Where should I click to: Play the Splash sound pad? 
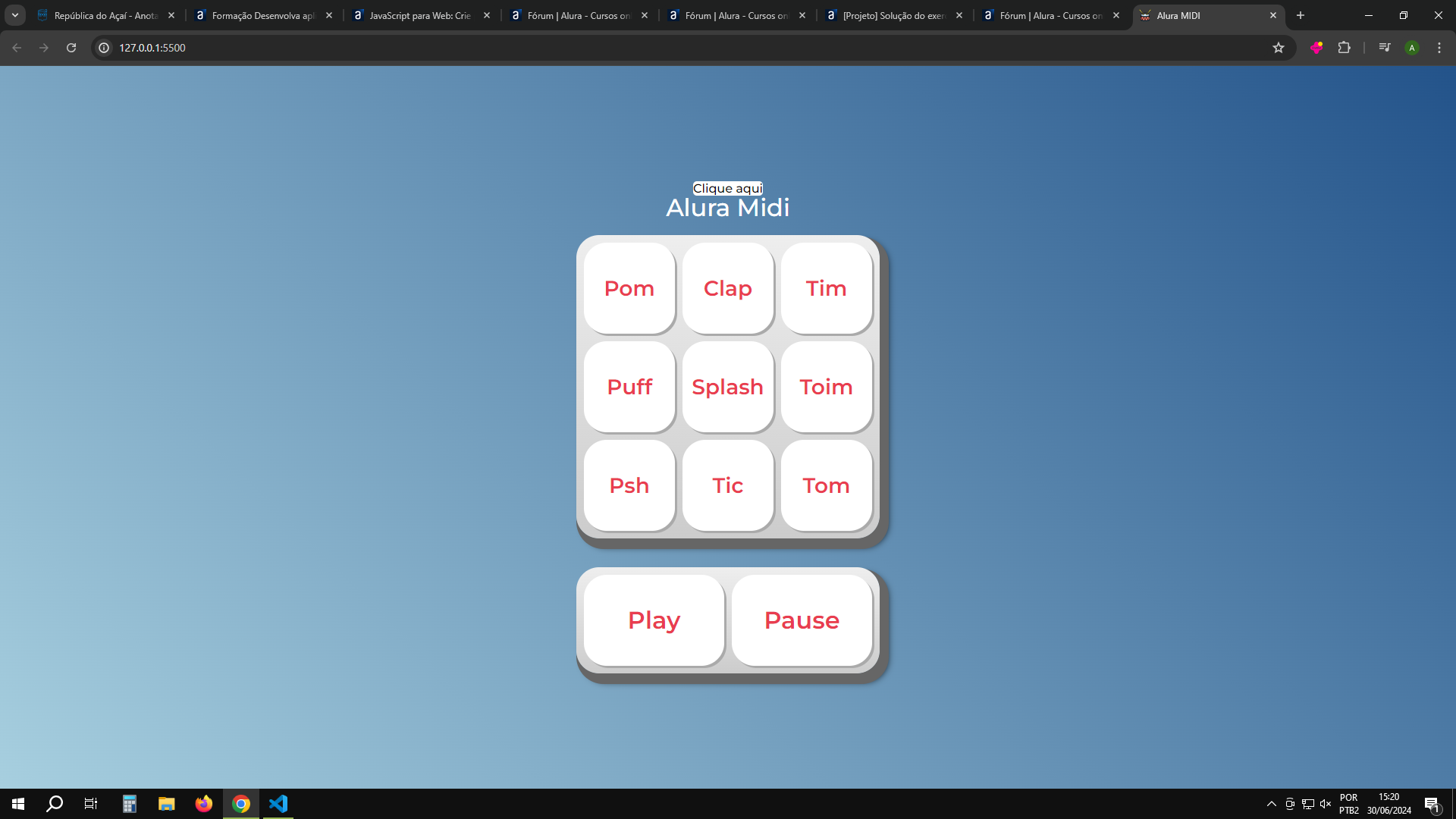point(728,387)
